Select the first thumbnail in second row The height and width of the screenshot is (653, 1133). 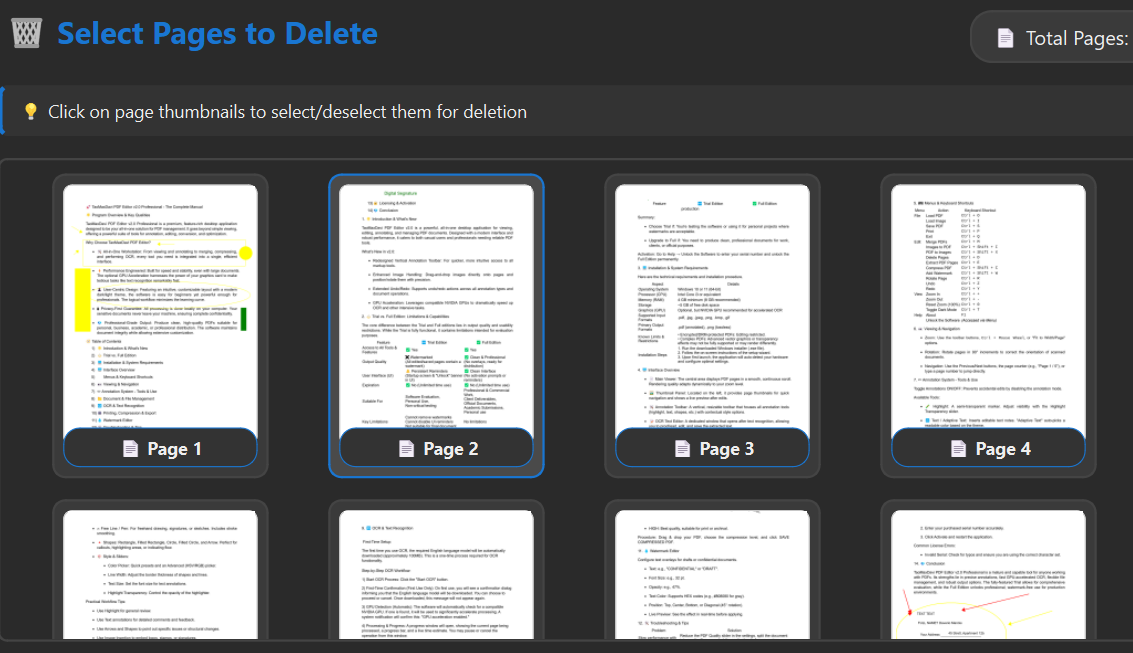tap(160, 575)
